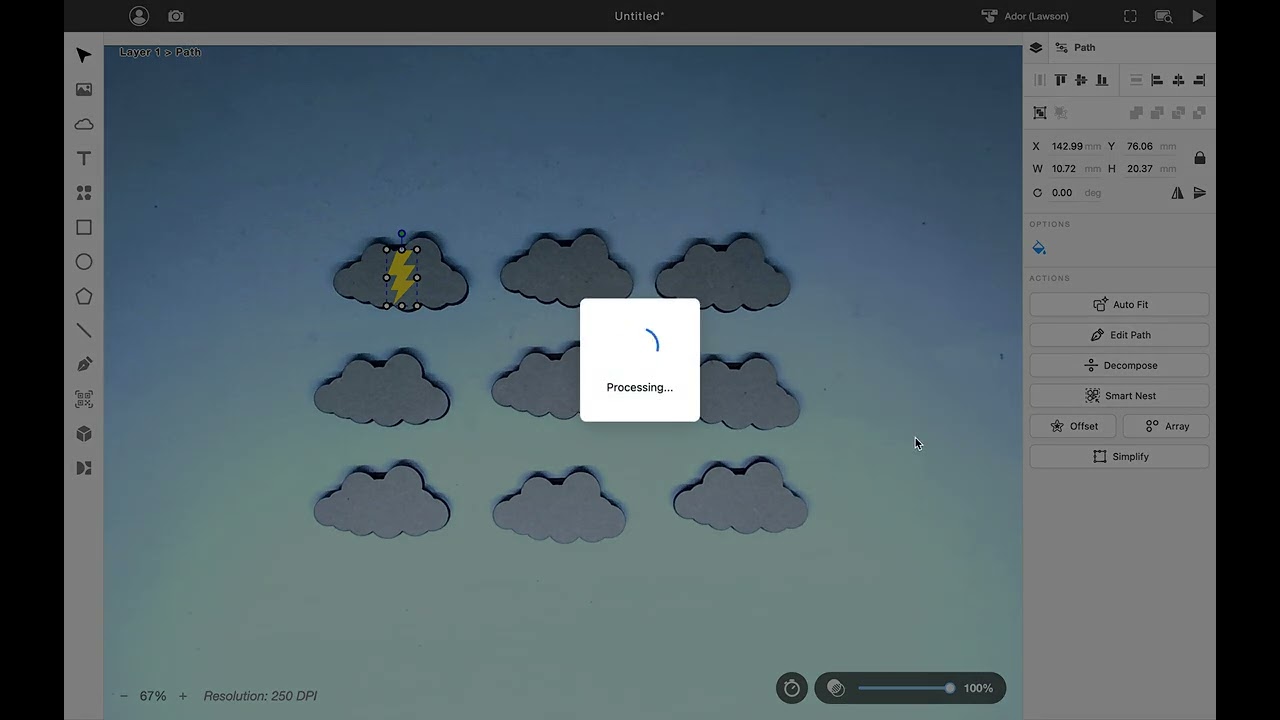
Task: Toggle the aspect ratio lock
Action: coord(1200,158)
